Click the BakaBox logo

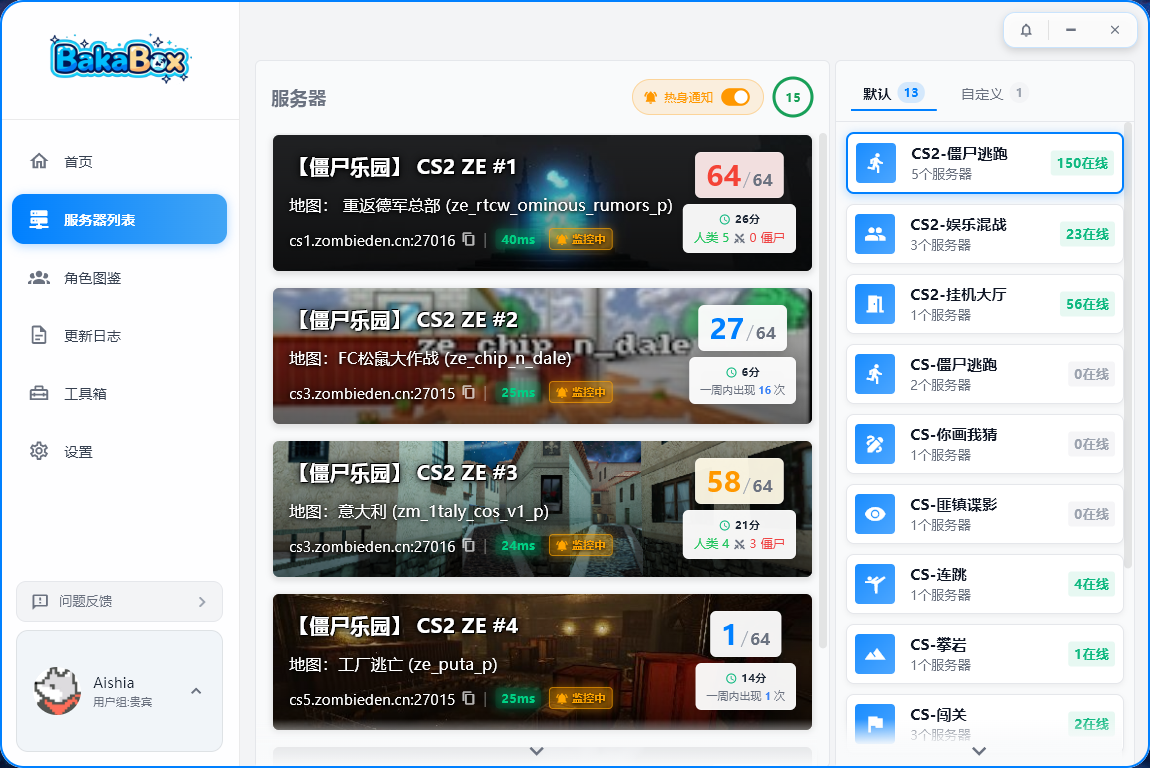120,59
